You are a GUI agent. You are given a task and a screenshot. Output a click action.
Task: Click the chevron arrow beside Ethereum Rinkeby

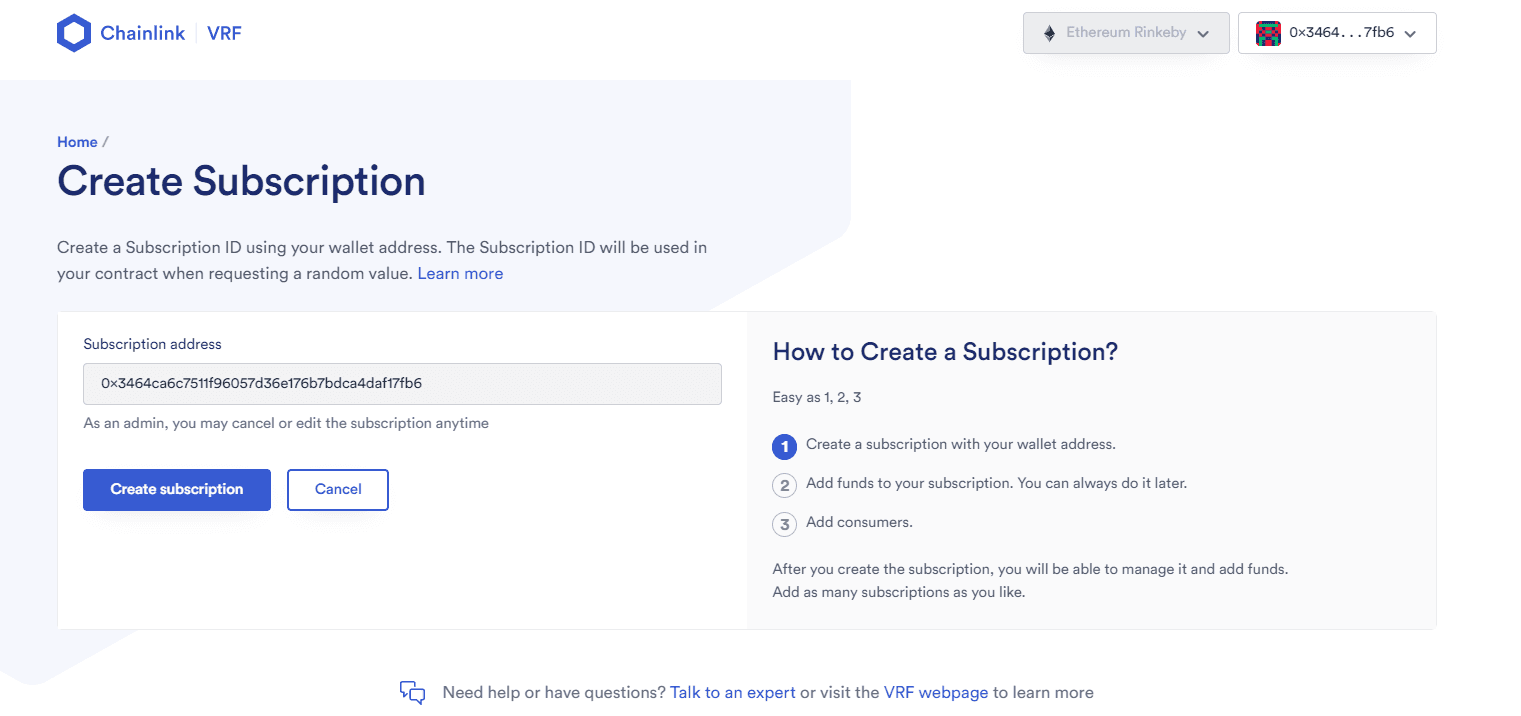click(1203, 34)
